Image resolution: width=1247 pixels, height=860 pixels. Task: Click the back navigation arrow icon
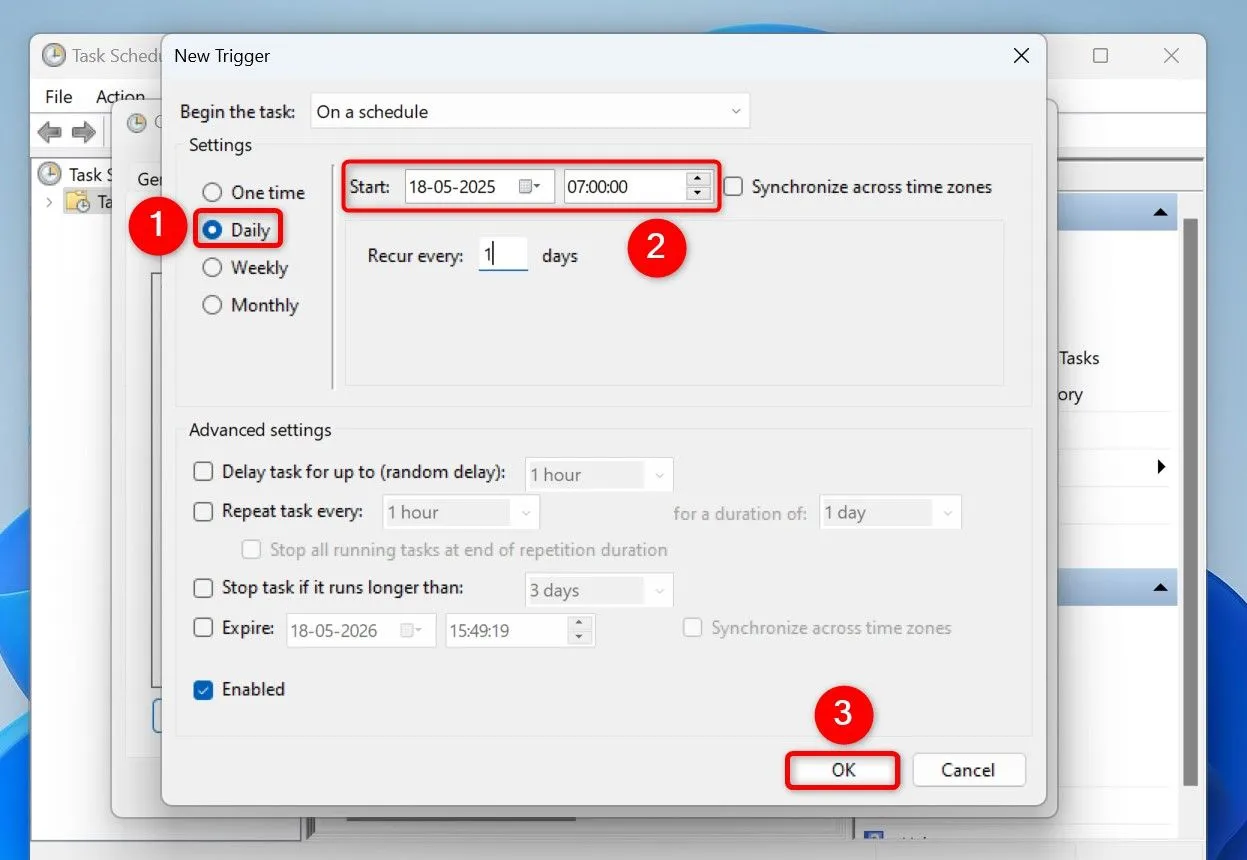(x=48, y=131)
